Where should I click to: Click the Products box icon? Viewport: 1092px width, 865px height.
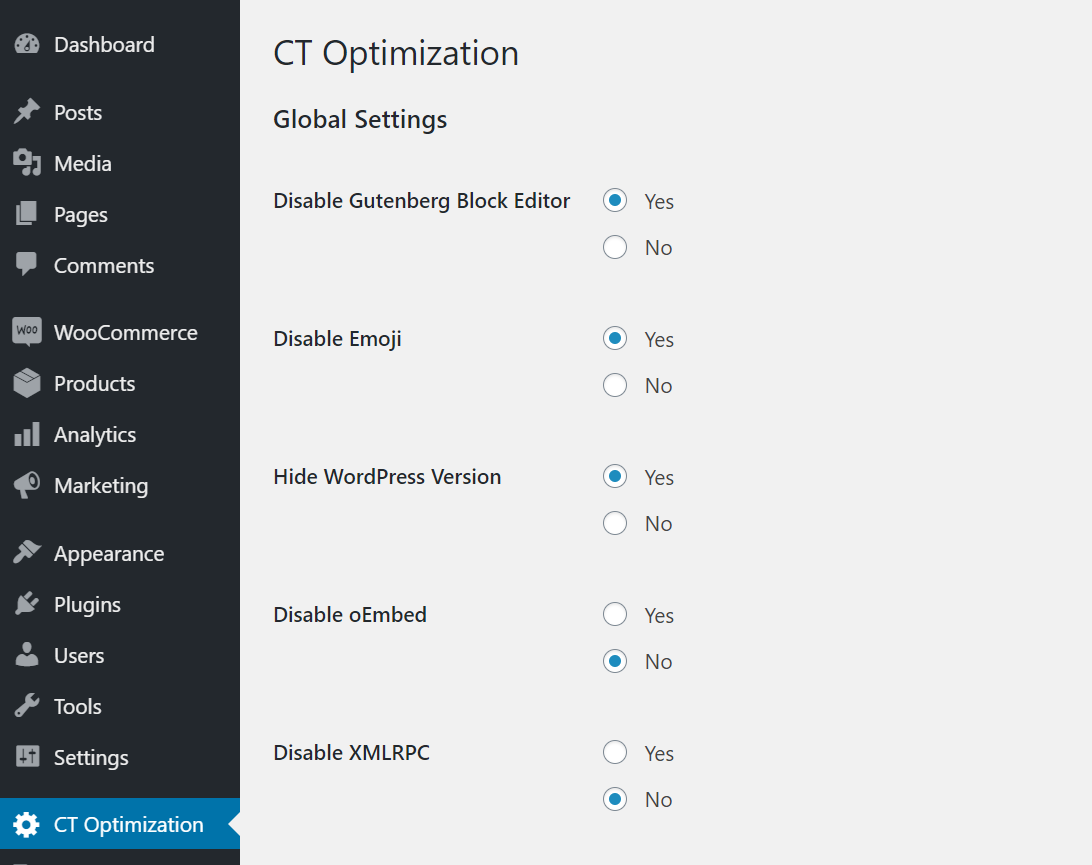[27, 383]
